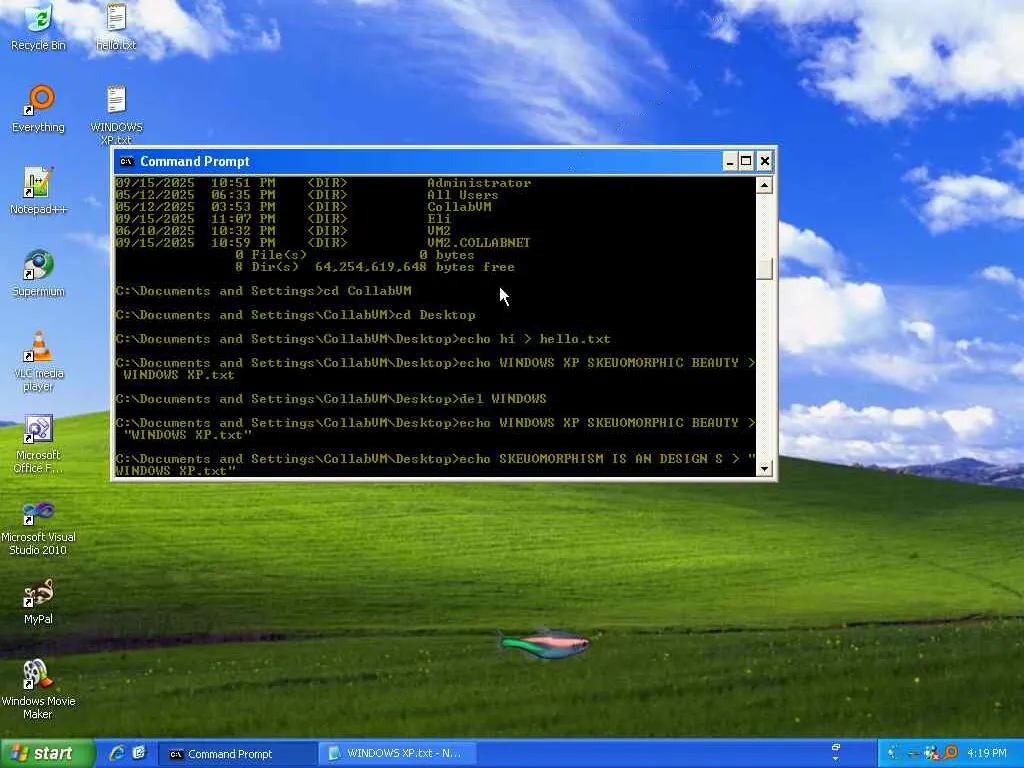Switch to WINDOWS XP.txt Notepad taskbar button
The height and width of the screenshot is (768, 1024).
pyautogui.click(x=396, y=754)
